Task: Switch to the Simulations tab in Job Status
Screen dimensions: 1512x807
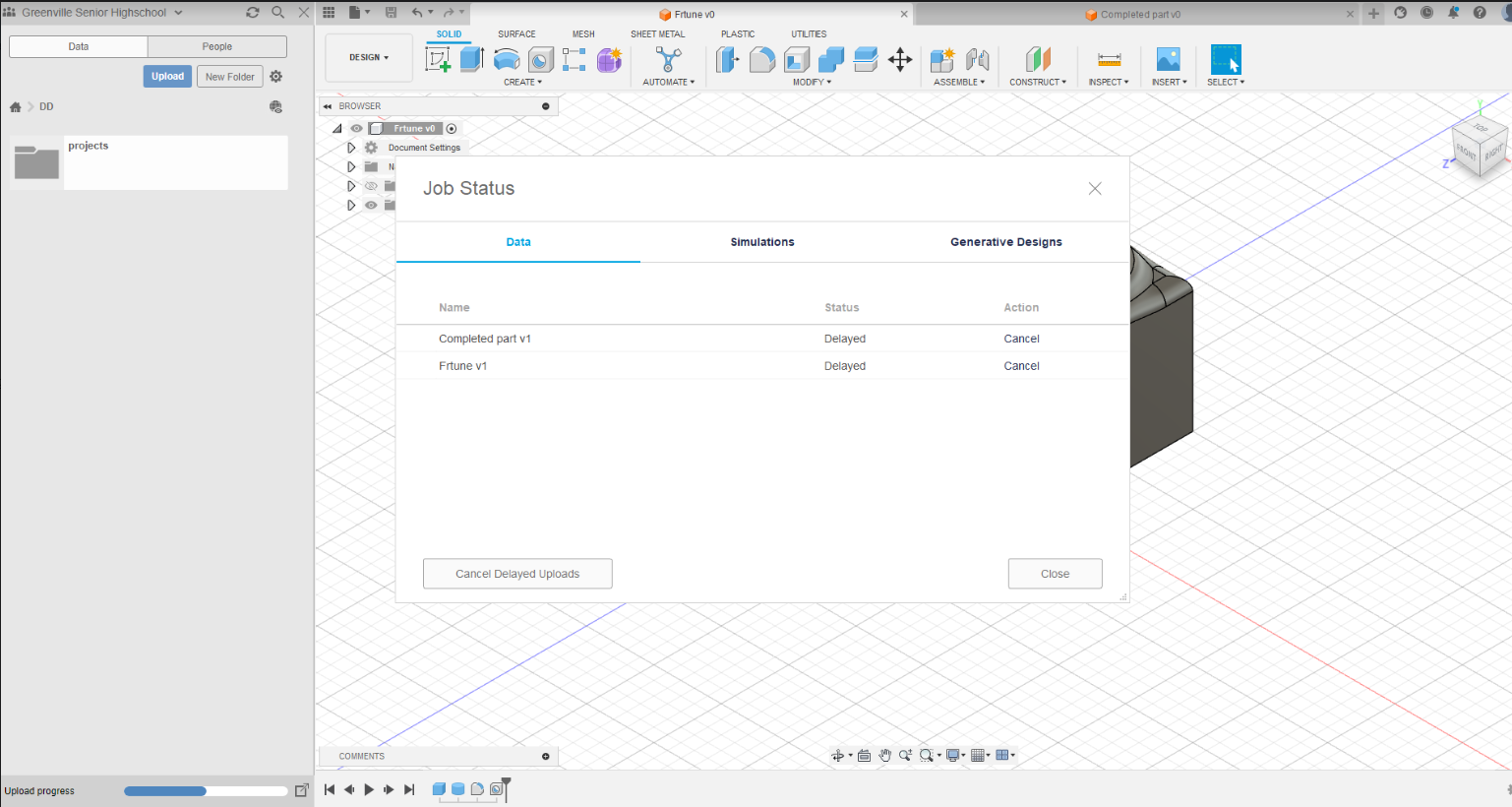Action: coord(762,241)
